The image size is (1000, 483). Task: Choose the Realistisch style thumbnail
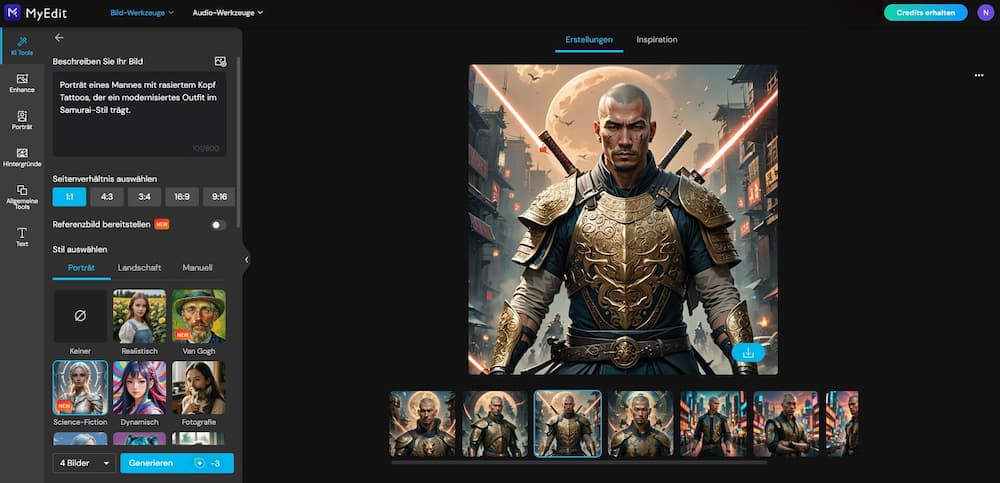(140, 316)
